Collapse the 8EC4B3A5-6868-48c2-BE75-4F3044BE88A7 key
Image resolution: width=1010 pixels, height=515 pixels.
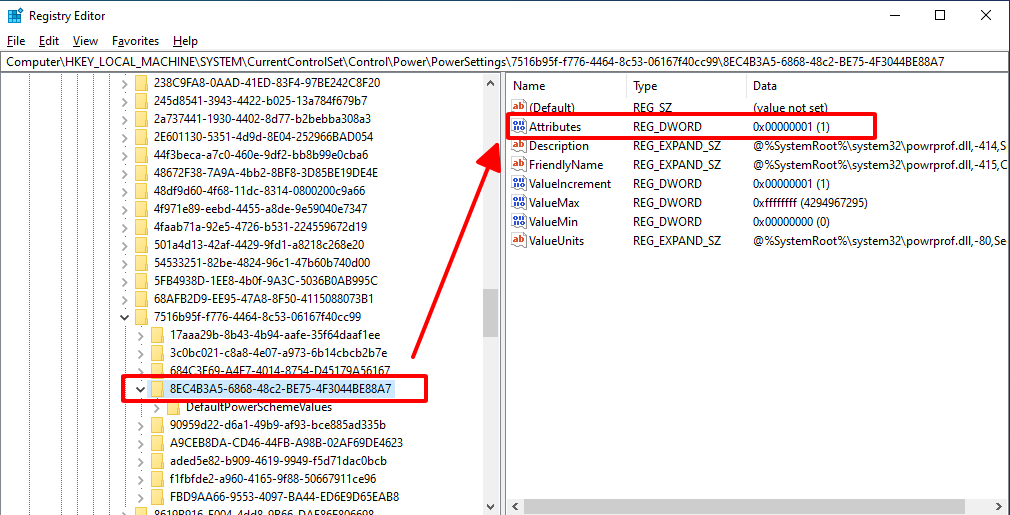pos(141,389)
